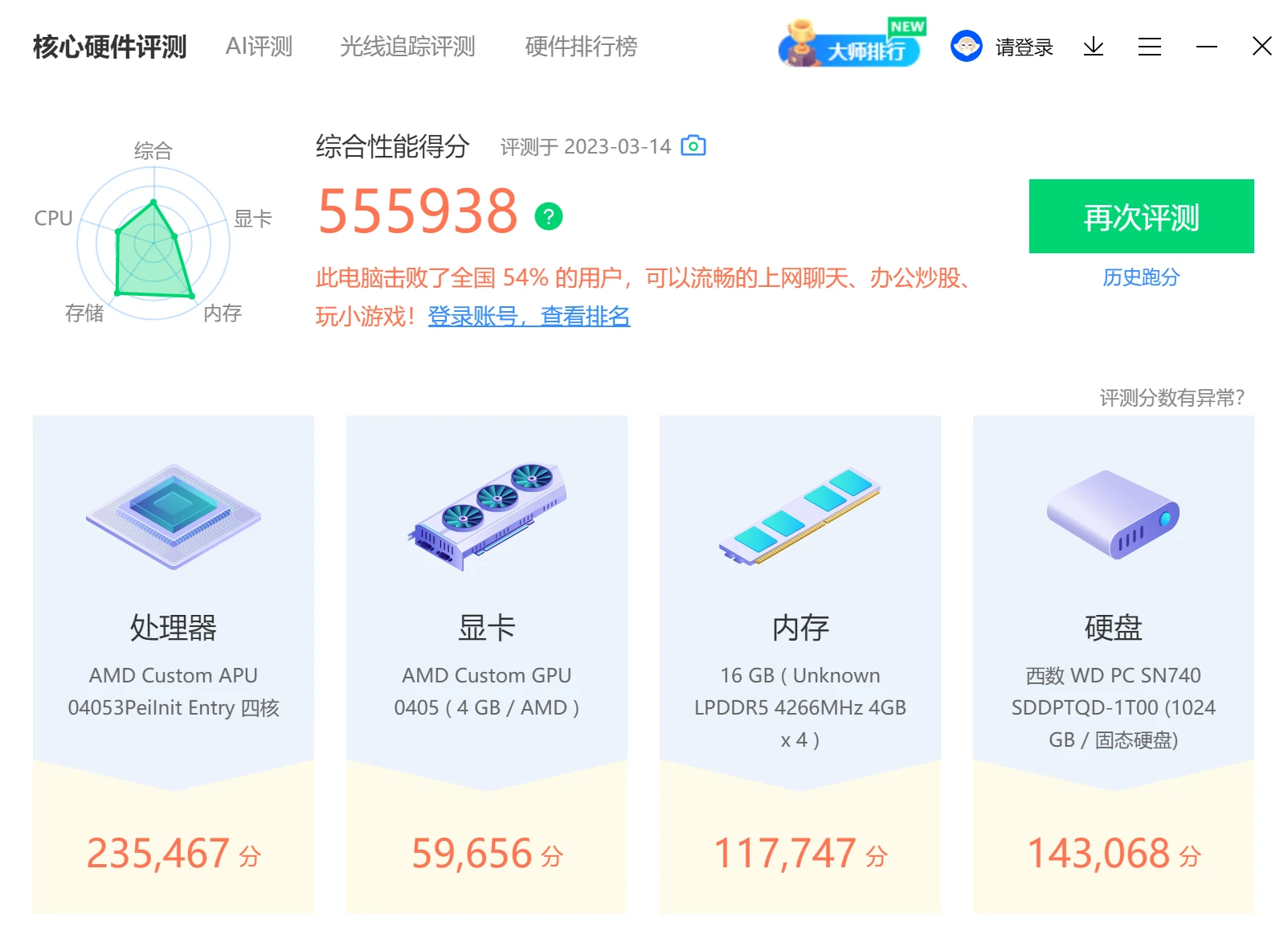Switch to the 光线追踪评测 tab
The width and height of the screenshot is (1288, 926).
tap(407, 47)
